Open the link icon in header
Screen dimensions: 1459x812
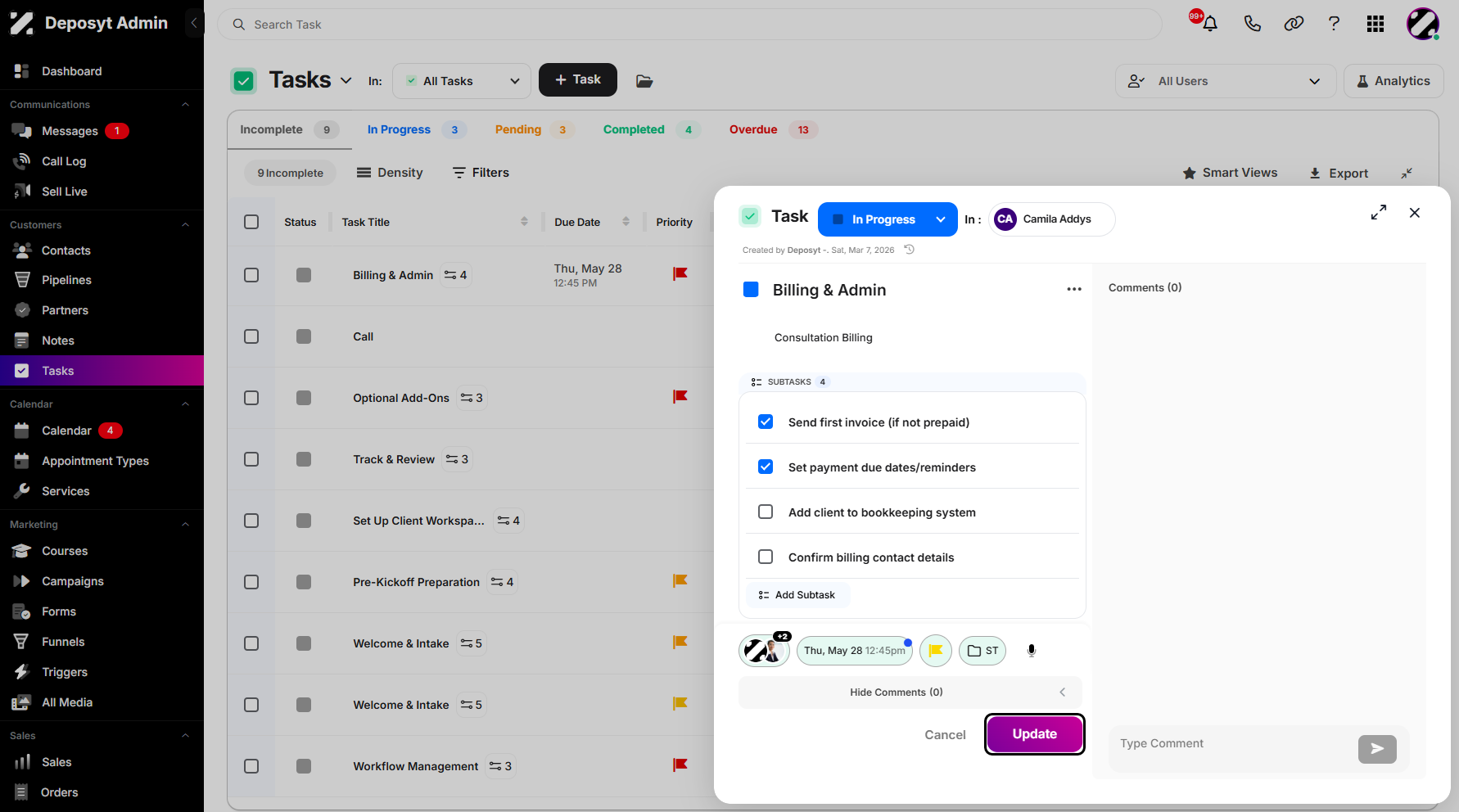click(1294, 24)
